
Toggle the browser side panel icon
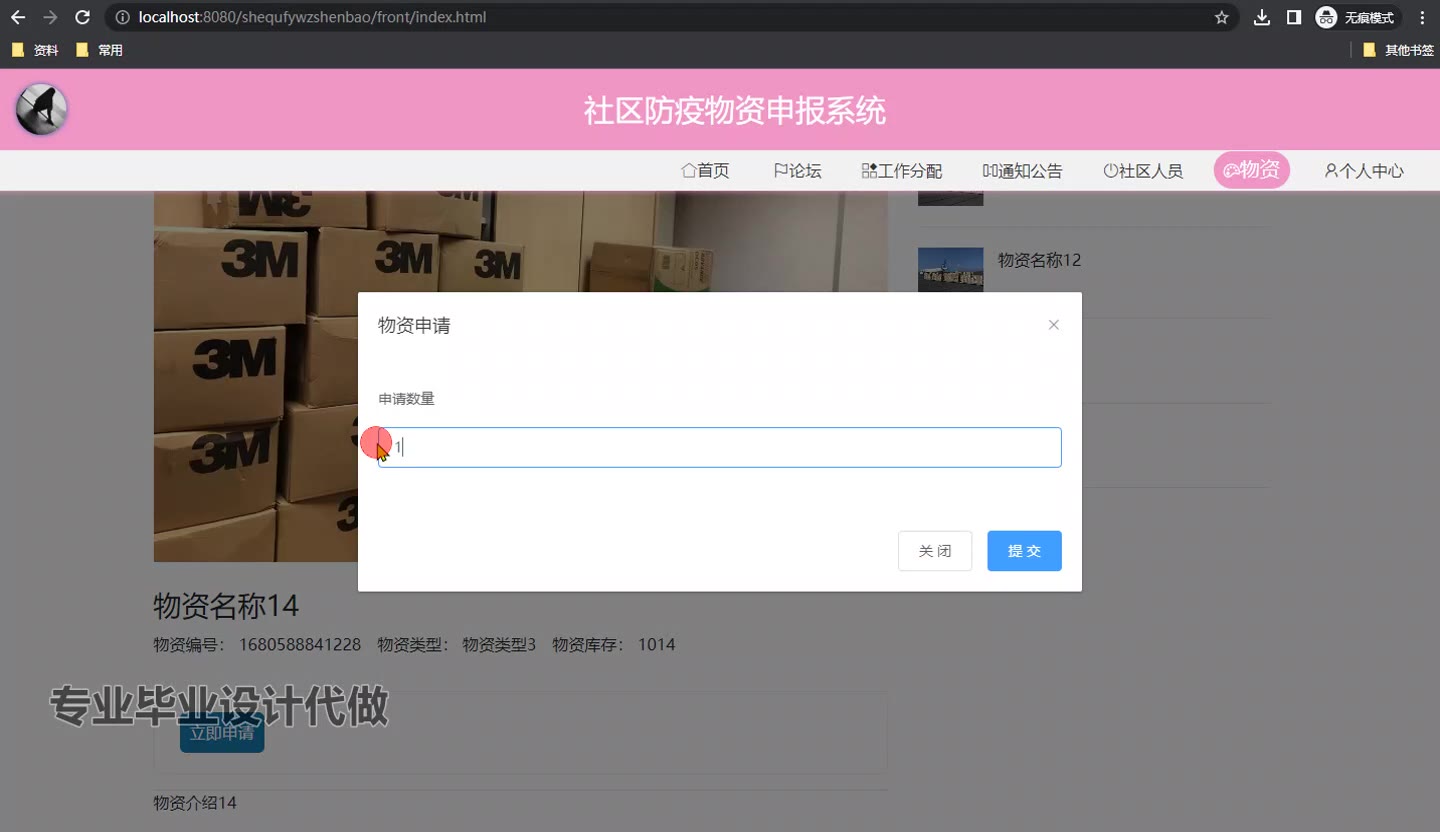click(1294, 17)
